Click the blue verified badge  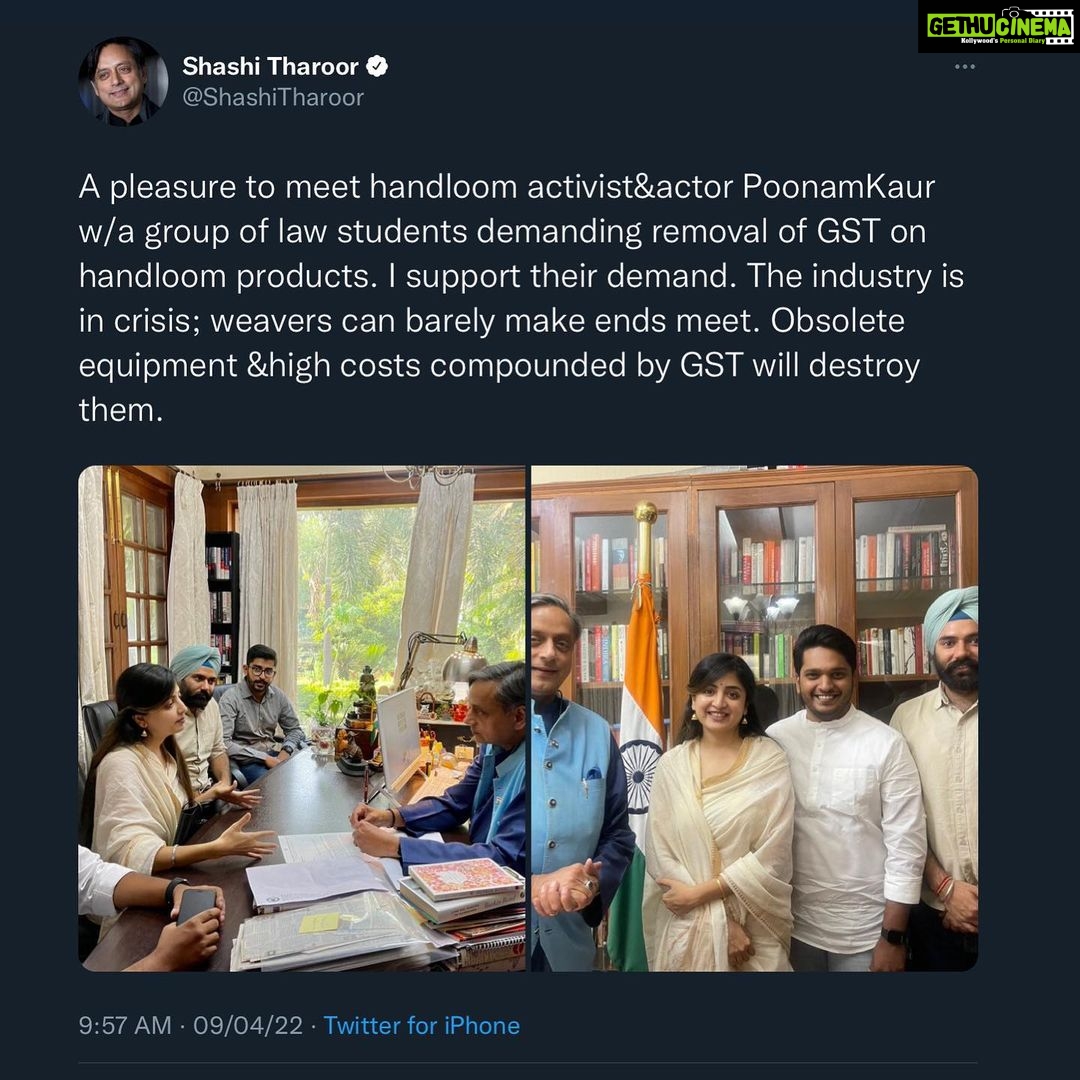(377, 66)
